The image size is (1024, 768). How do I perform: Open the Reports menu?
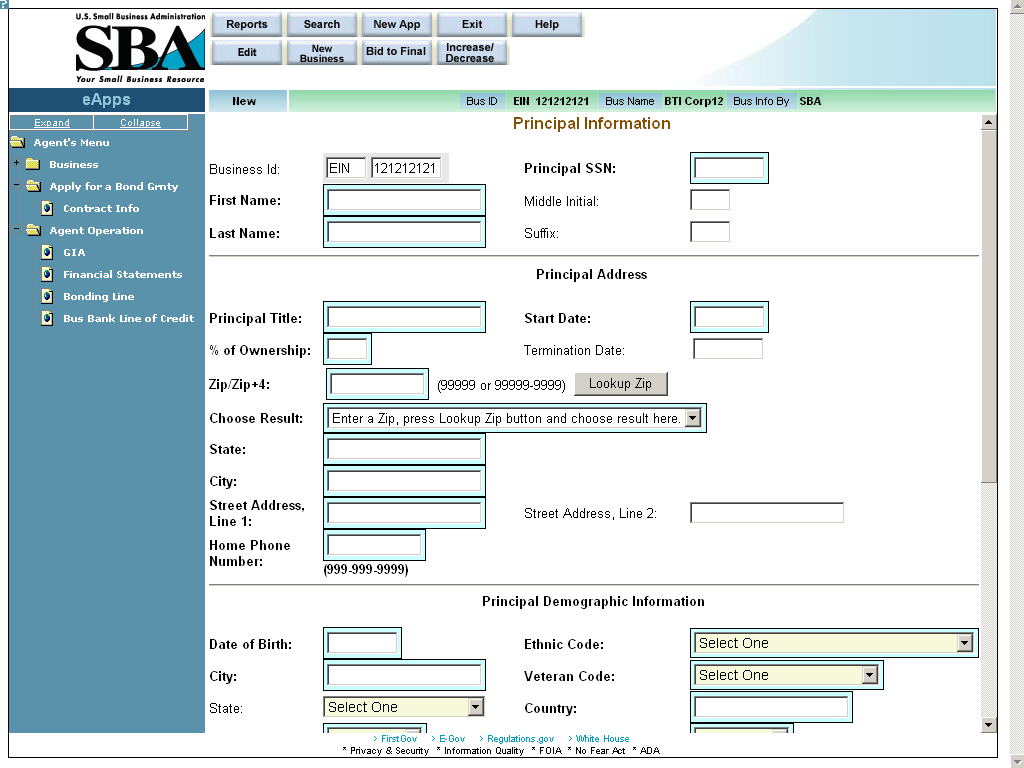point(247,24)
